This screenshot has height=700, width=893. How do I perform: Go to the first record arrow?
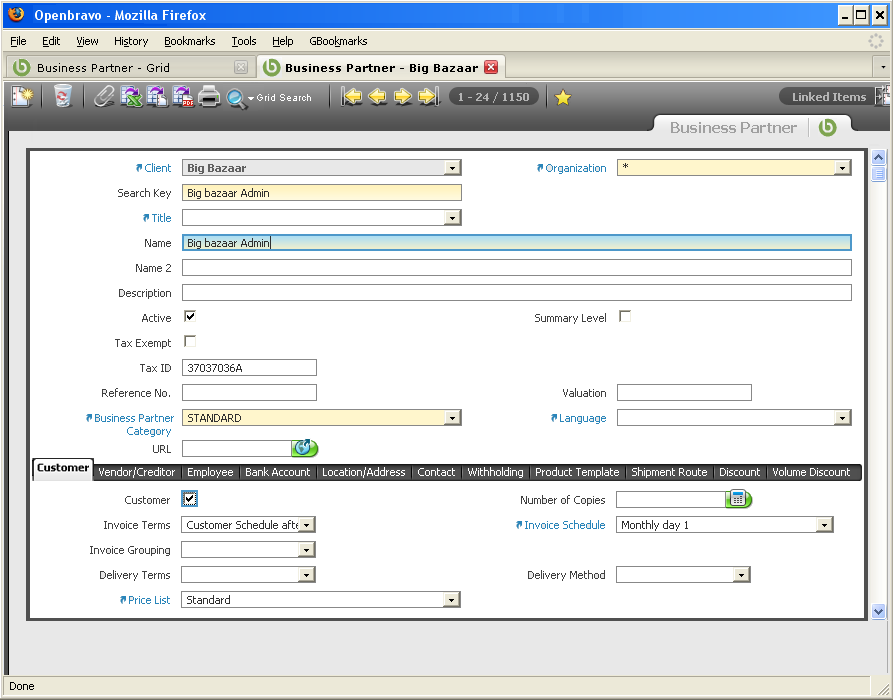(351, 97)
